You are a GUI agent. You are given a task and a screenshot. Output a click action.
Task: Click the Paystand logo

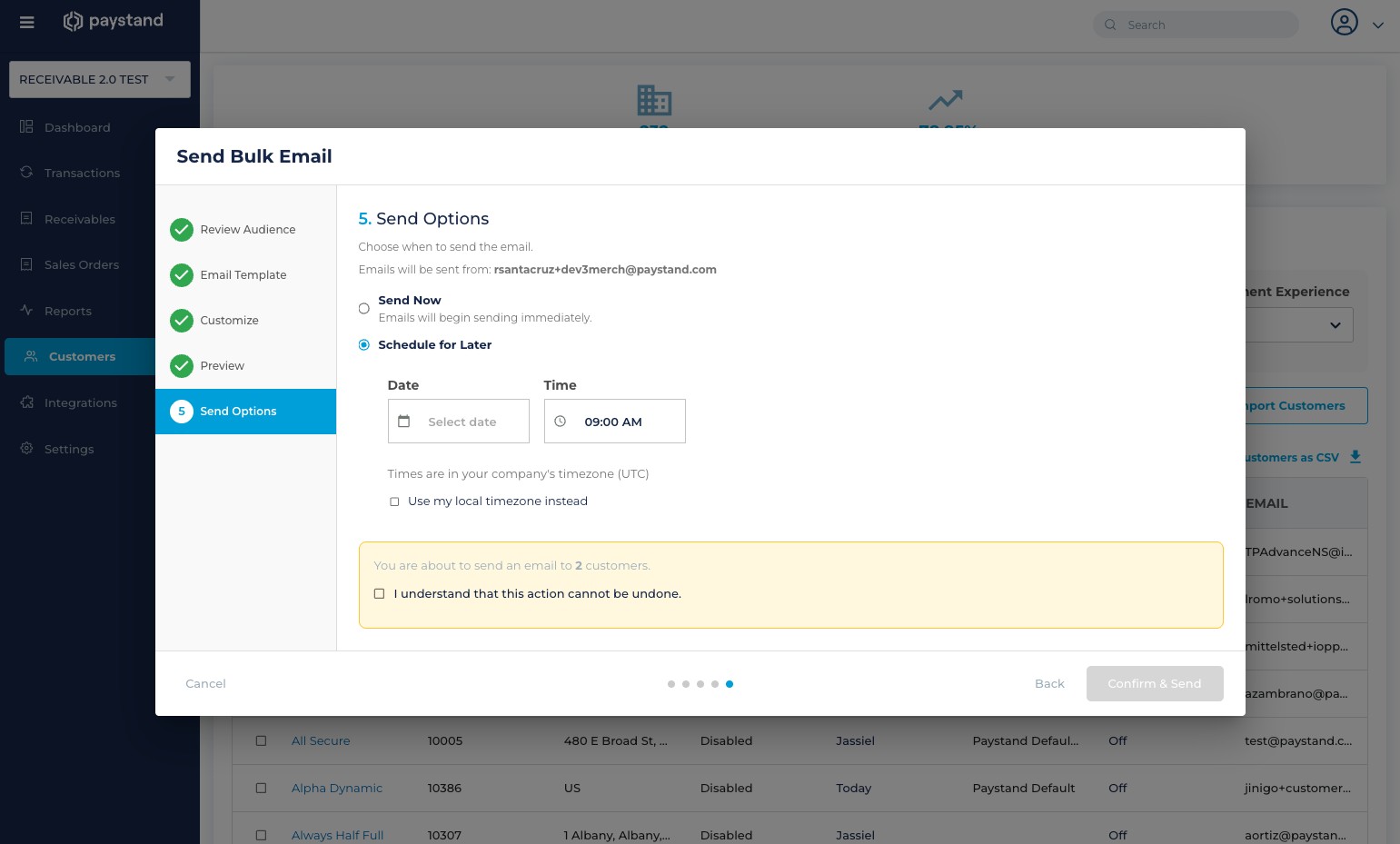click(113, 21)
